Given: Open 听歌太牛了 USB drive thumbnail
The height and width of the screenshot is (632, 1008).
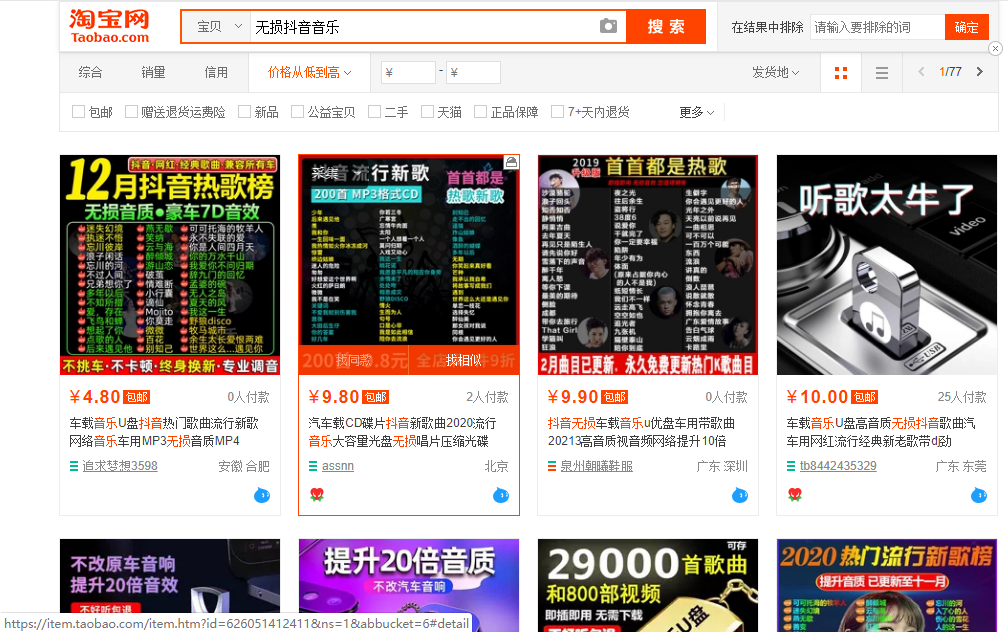Looking at the screenshot, I should [887, 265].
